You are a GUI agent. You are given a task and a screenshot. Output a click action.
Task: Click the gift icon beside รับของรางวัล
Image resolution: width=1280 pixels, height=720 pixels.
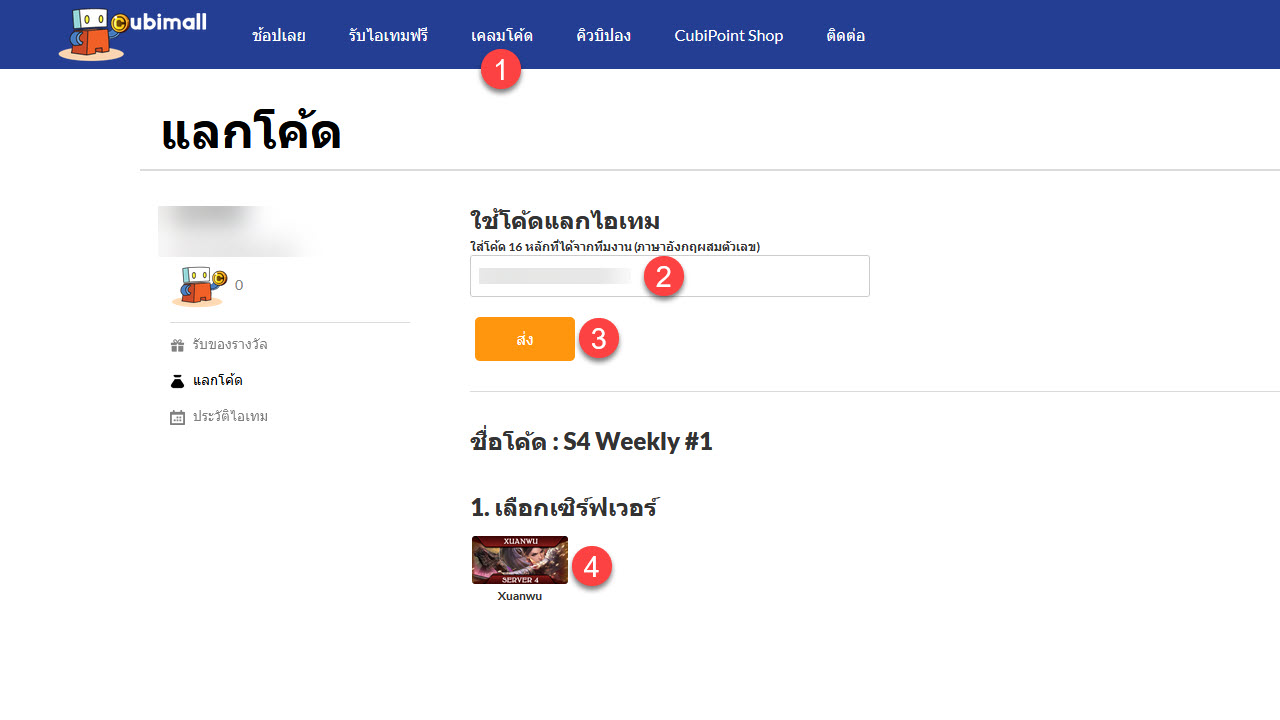[x=177, y=345]
